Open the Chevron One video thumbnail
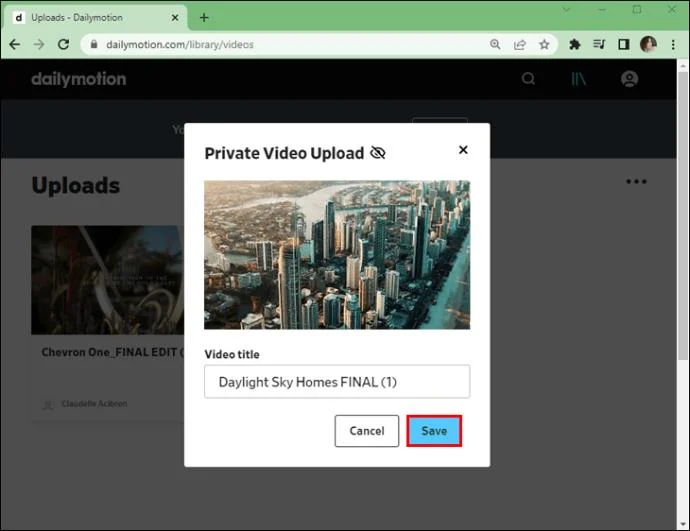The height and width of the screenshot is (531, 690). coord(108,280)
